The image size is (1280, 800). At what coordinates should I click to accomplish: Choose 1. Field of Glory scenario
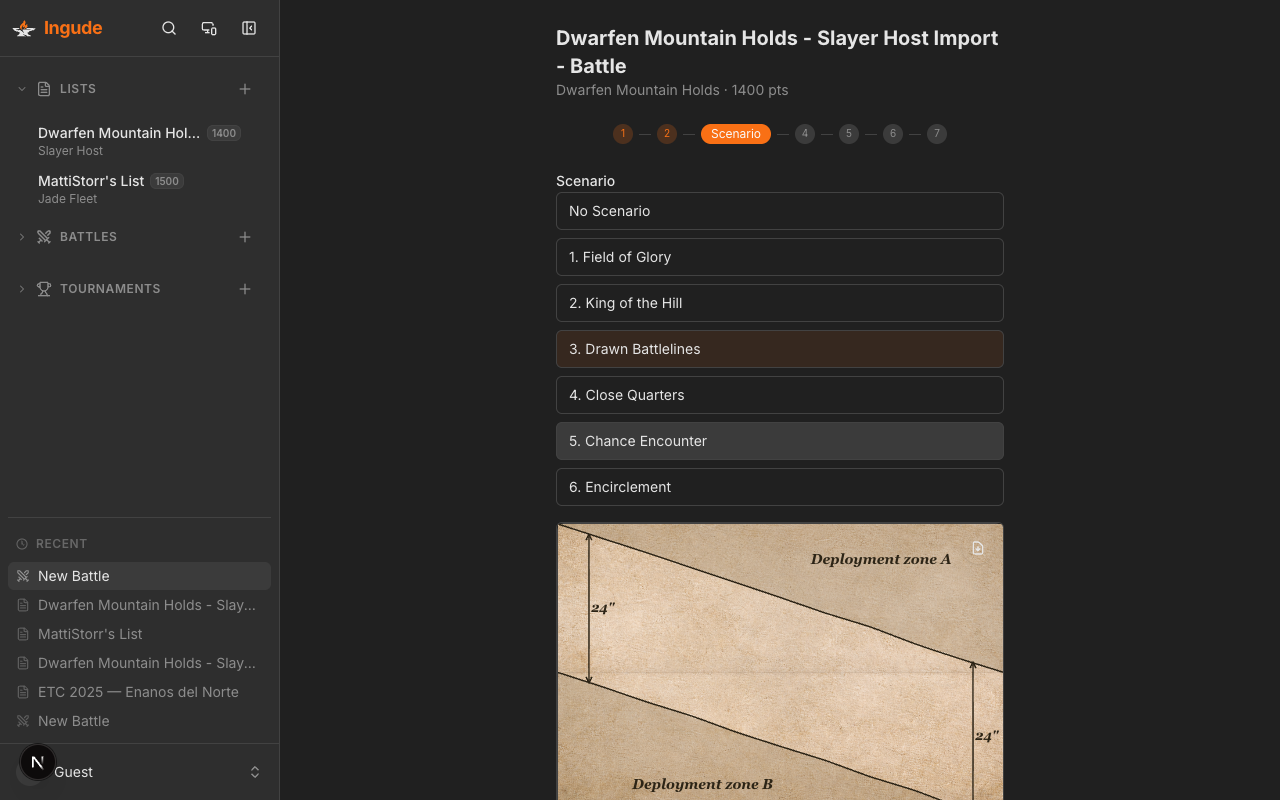click(x=779, y=257)
